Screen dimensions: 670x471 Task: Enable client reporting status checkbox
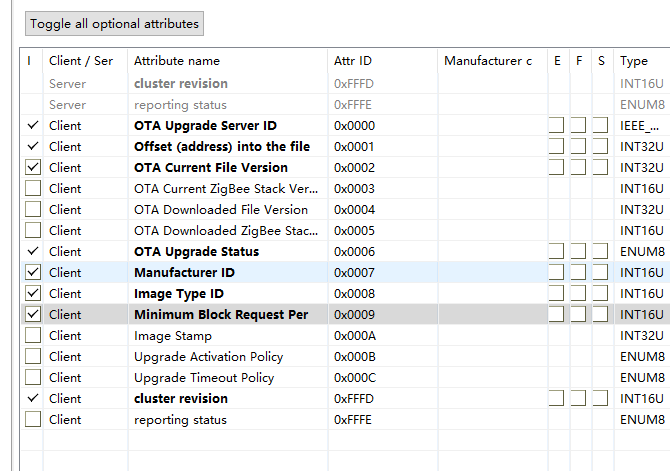[x=33, y=420]
